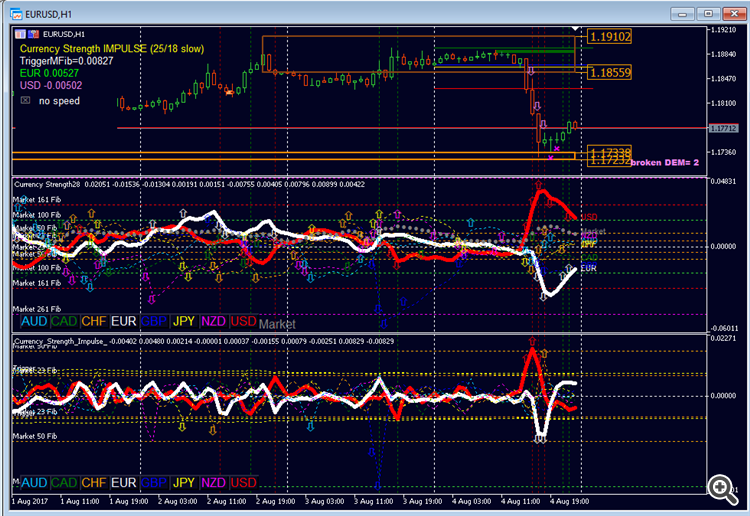Click the '2 Aug 11:00' time label
Screen dimensions: 750x516
coord(226,501)
